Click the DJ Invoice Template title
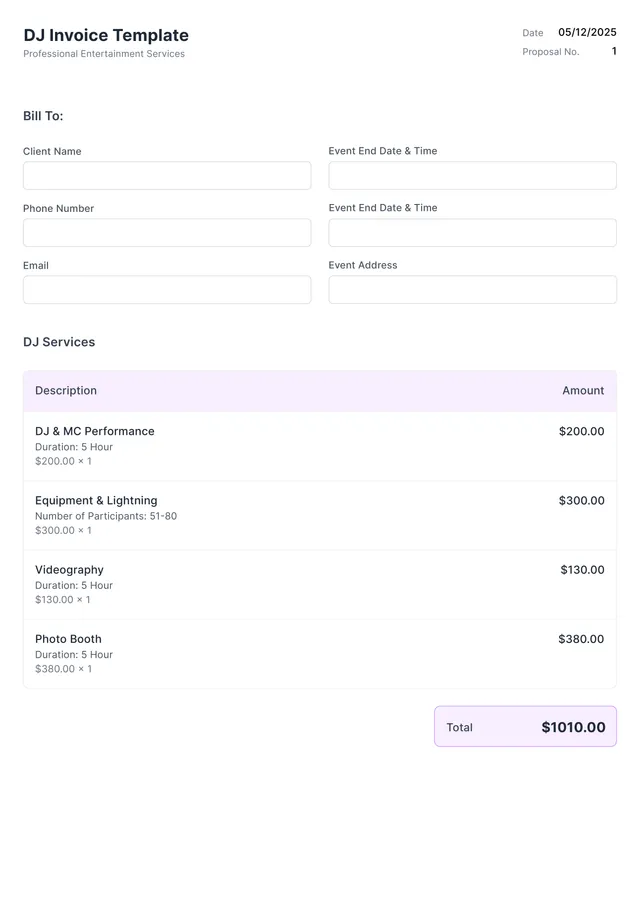 [x=105, y=35]
